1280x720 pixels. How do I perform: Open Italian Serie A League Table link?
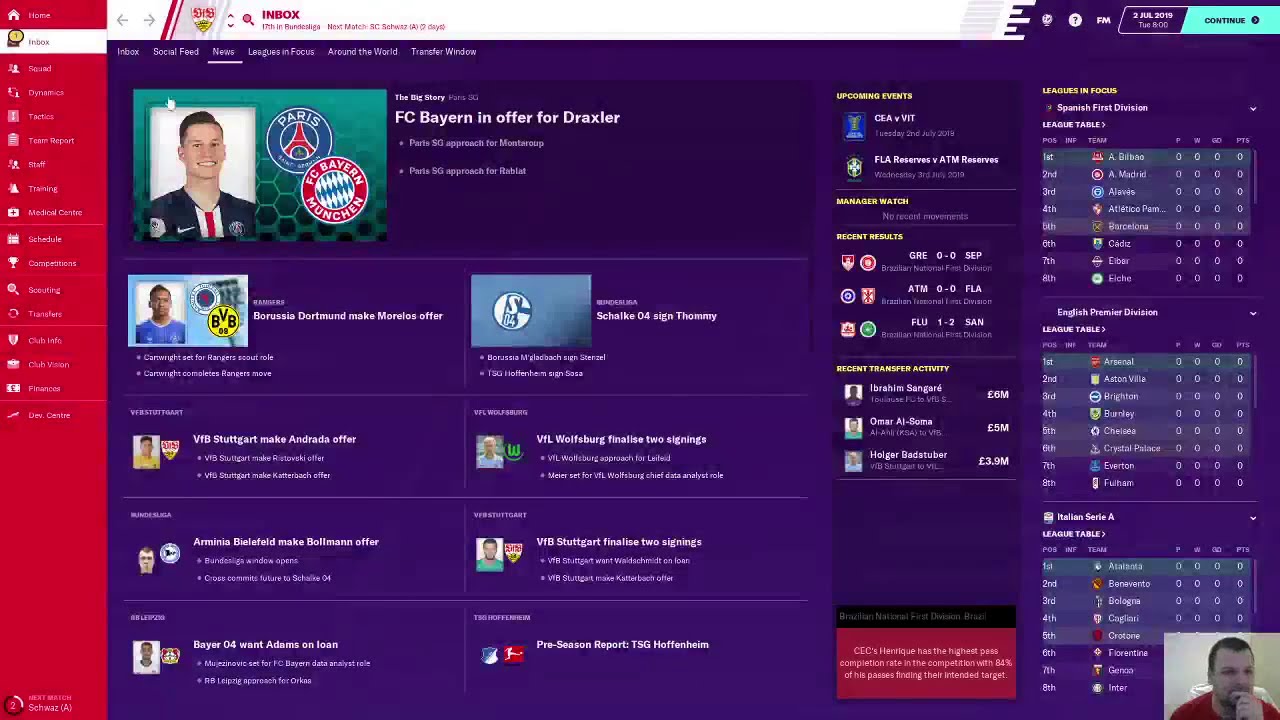point(1073,534)
